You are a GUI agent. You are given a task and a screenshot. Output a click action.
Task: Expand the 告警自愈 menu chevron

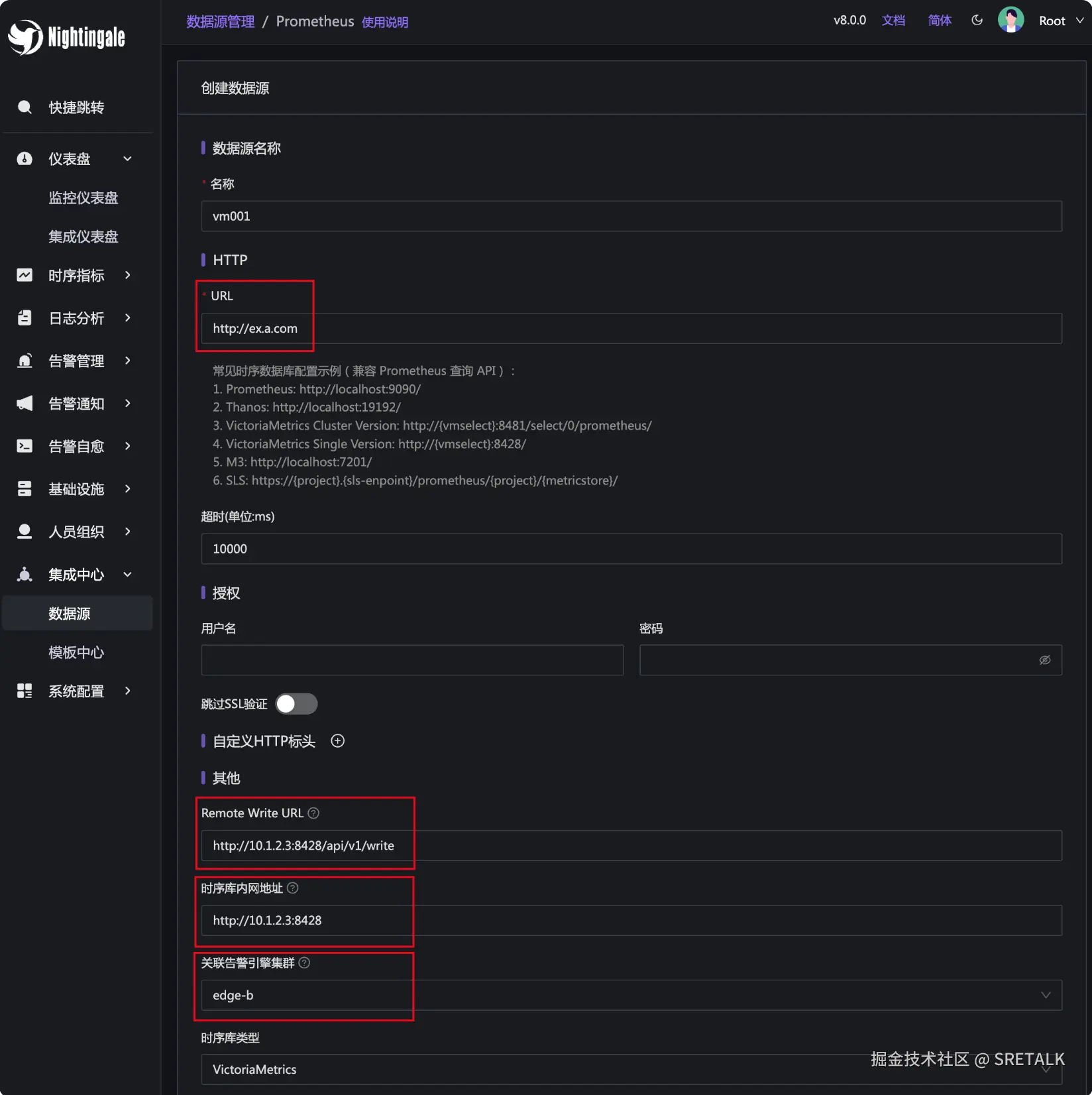click(x=128, y=446)
